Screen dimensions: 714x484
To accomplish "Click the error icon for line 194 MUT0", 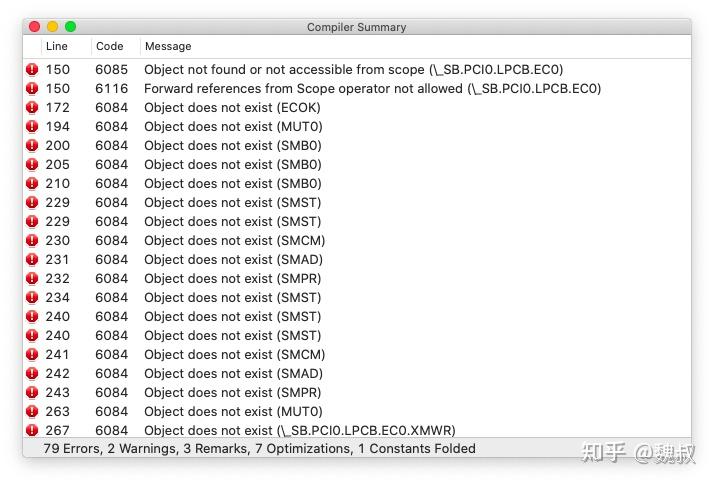I will [32, 127].
